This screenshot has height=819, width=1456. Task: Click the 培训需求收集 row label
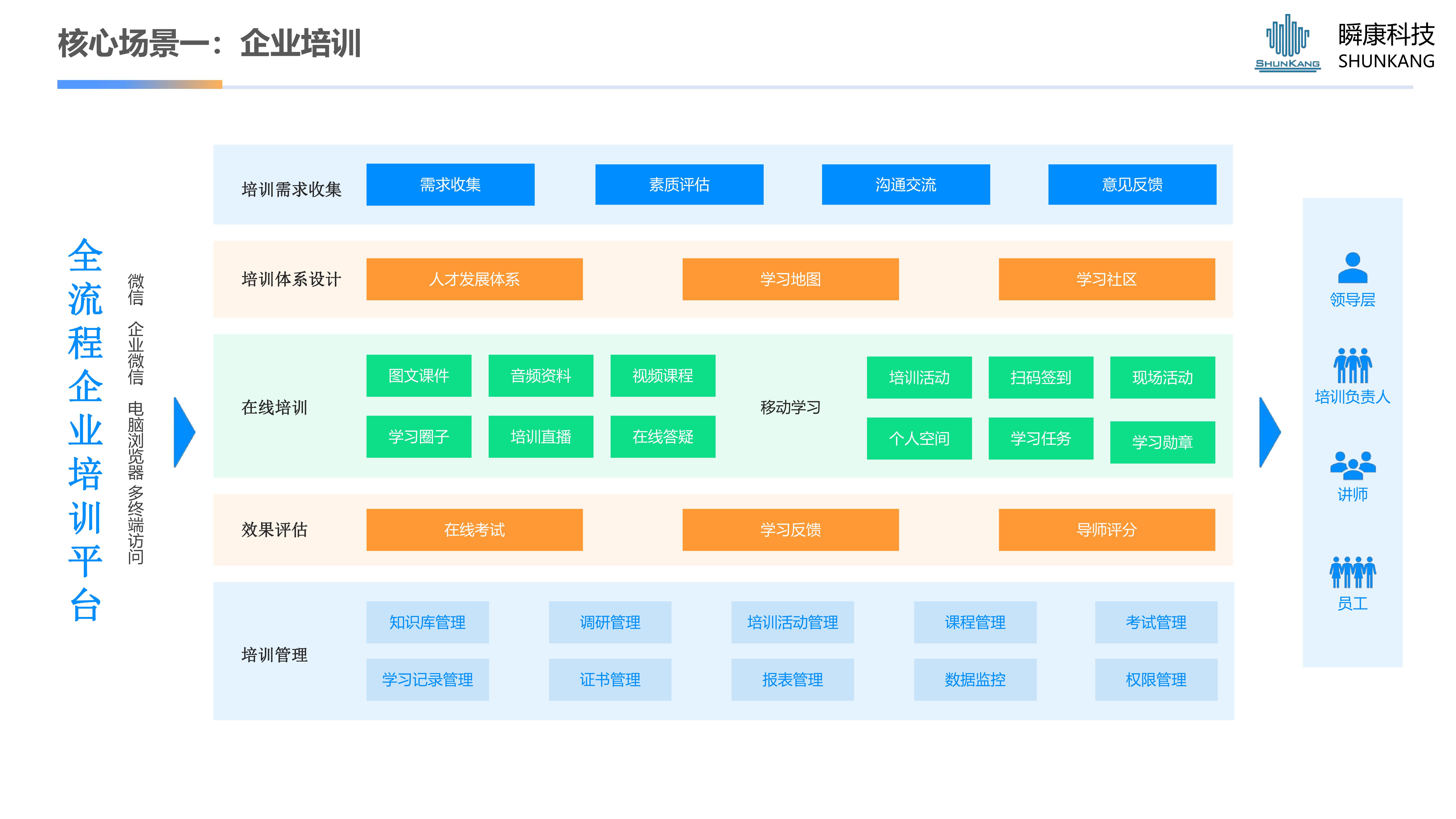pyautogui.click(x=291, y=189)
